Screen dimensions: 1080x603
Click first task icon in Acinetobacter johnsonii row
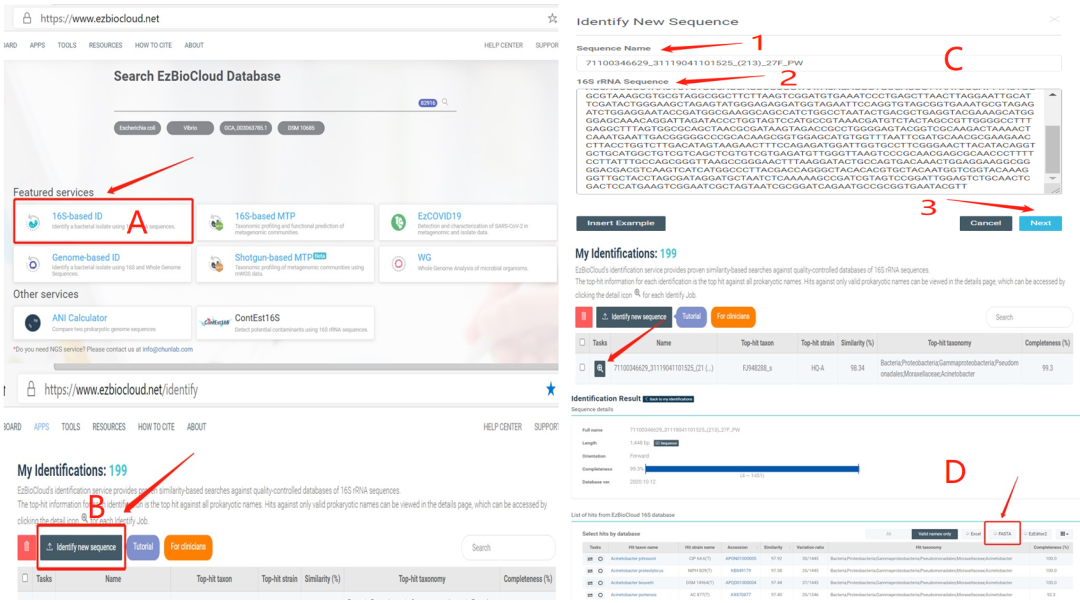(590, 559)
